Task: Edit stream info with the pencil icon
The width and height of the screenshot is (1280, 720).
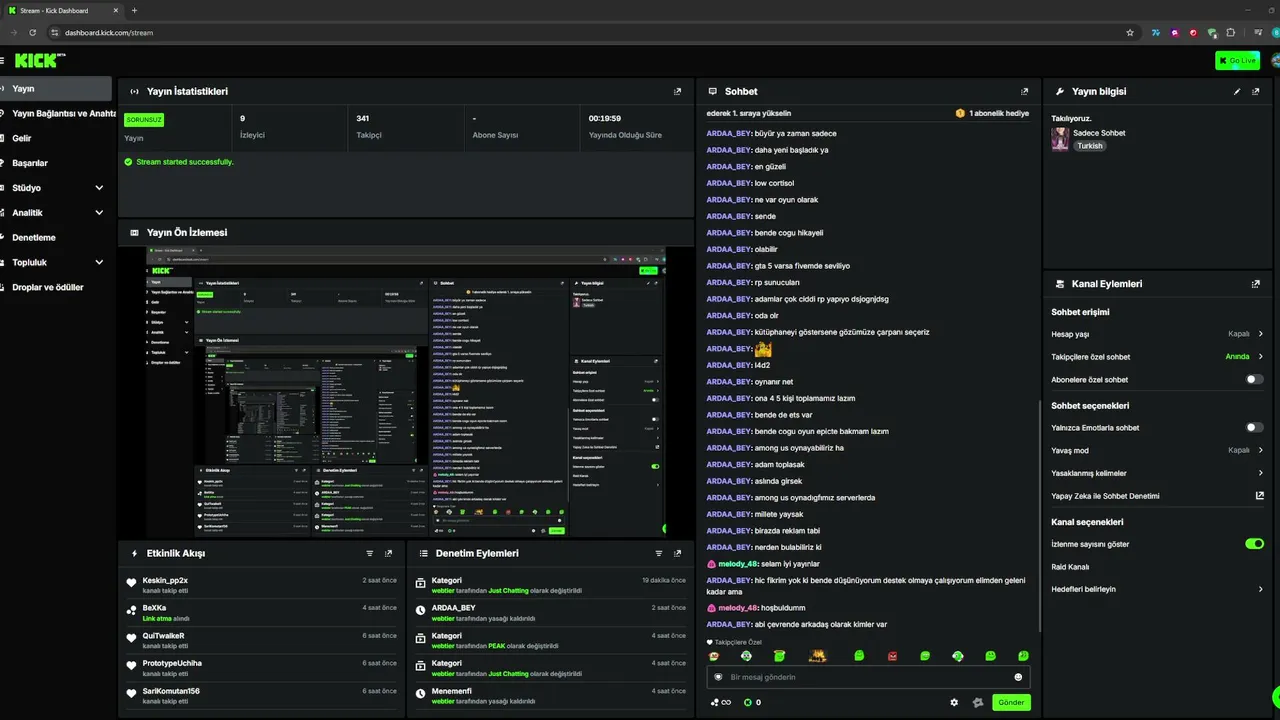Action: pyautogui.click(x=1237, y=91)
